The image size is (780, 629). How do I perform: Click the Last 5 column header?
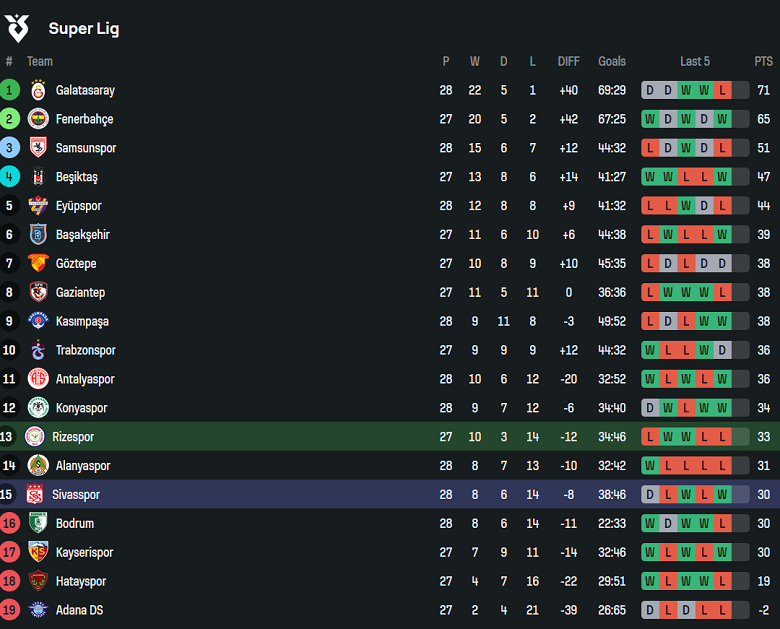pyautogui.click(x=694, y=62)
